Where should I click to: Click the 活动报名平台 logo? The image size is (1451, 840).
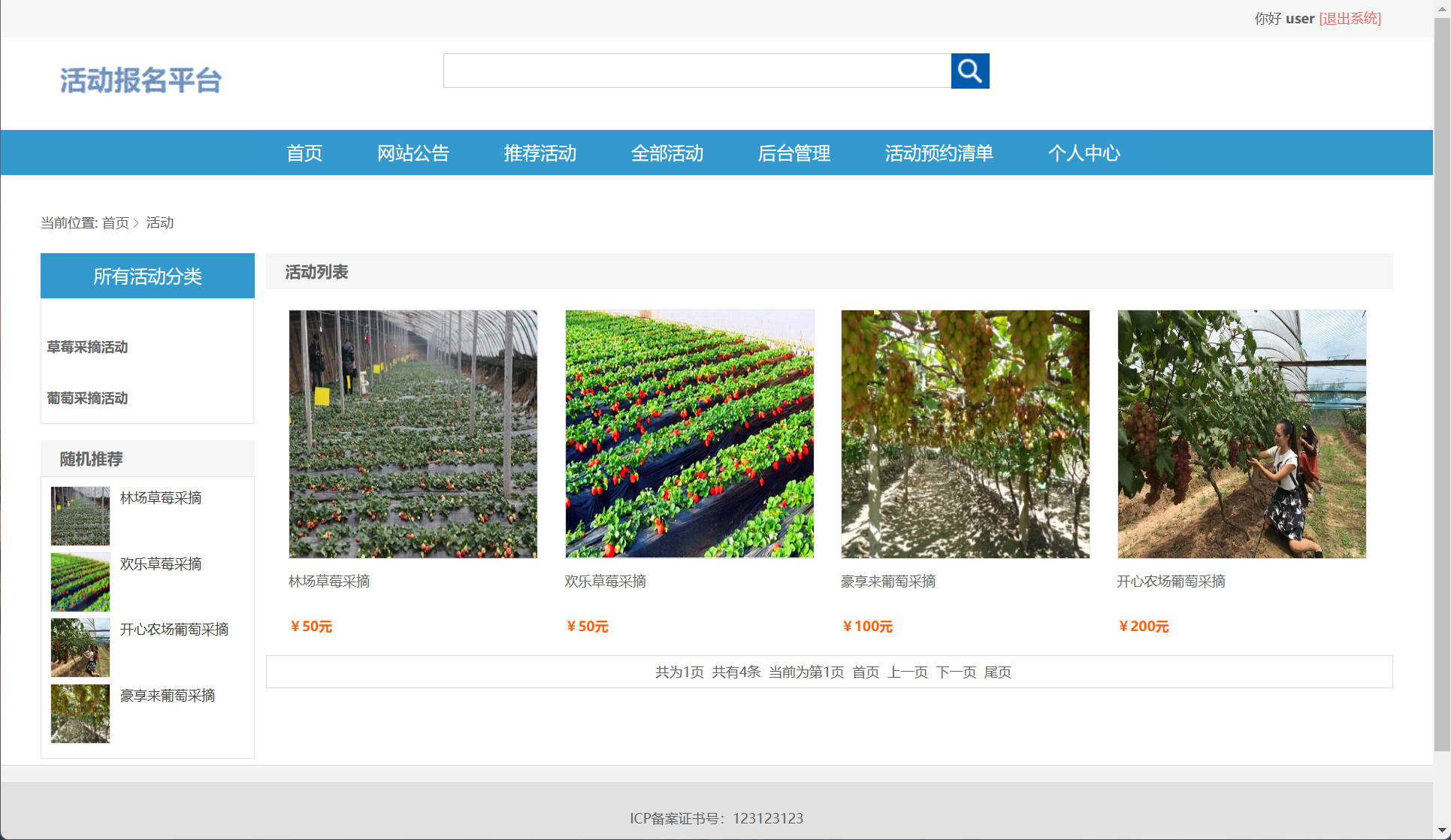point(141,80)
